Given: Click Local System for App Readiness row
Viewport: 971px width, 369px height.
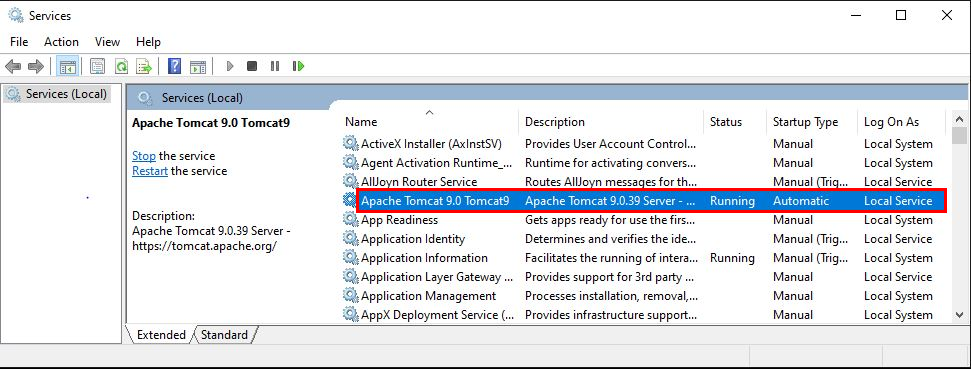Looking at the screenshot, I should pyautogui.click(x=898, y=220).
